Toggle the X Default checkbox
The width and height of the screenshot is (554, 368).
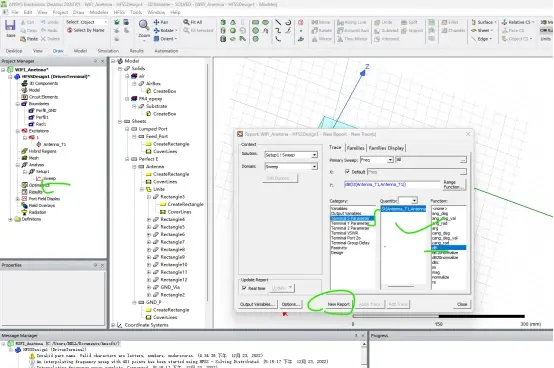pyautogui.click(x=347, y=172)
